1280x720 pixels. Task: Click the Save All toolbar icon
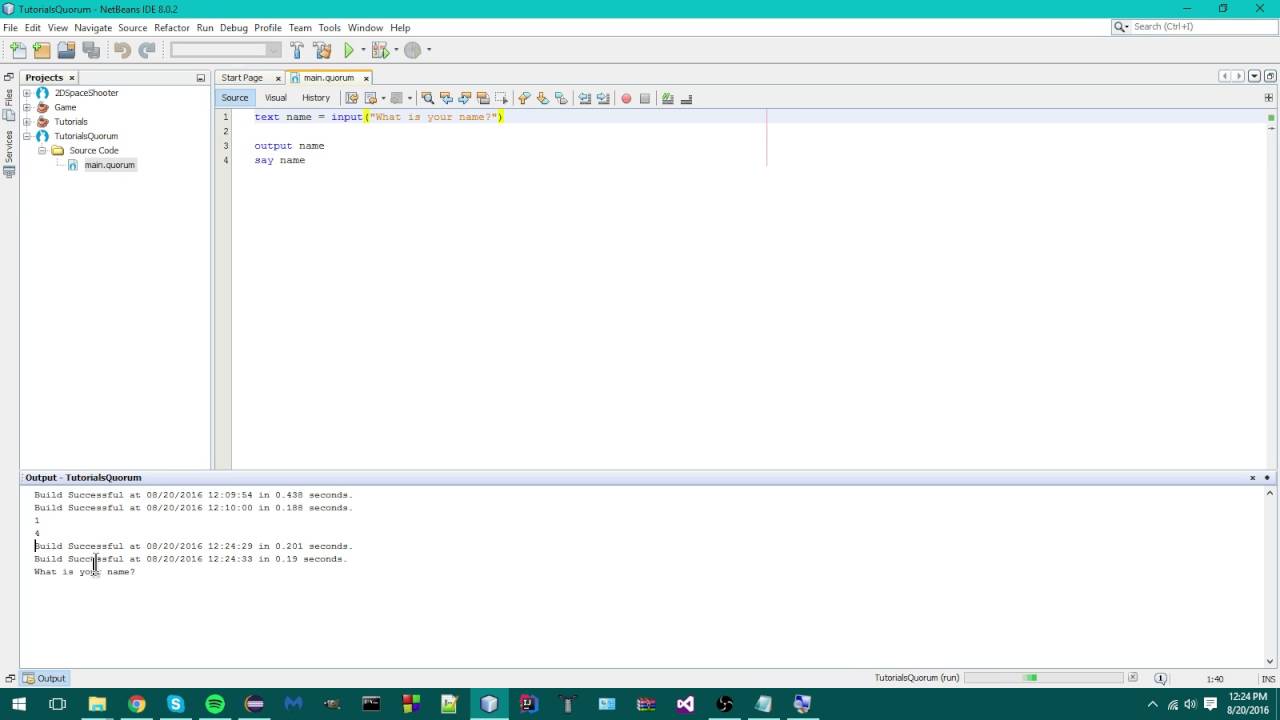click(91, 50)
